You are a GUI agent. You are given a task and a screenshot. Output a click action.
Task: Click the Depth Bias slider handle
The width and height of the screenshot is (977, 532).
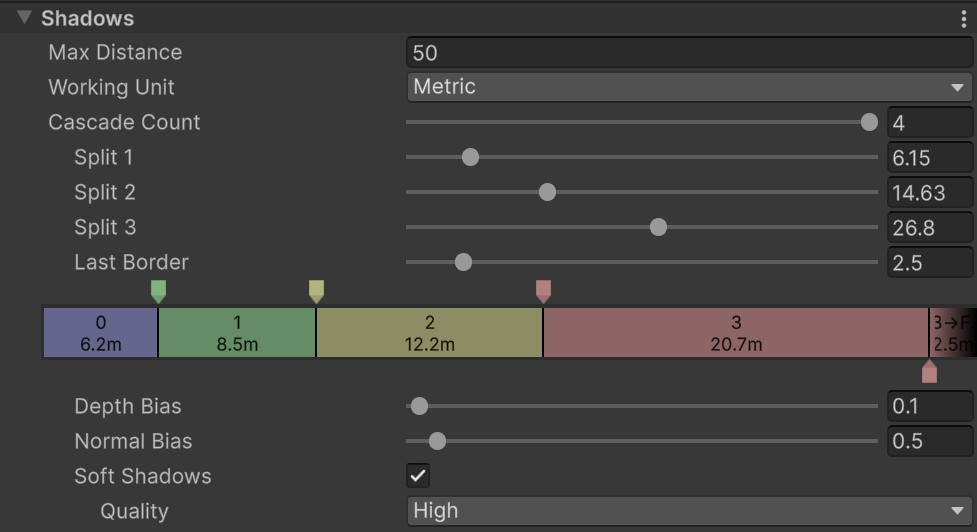pyautogui.click(x=419, y=406)
